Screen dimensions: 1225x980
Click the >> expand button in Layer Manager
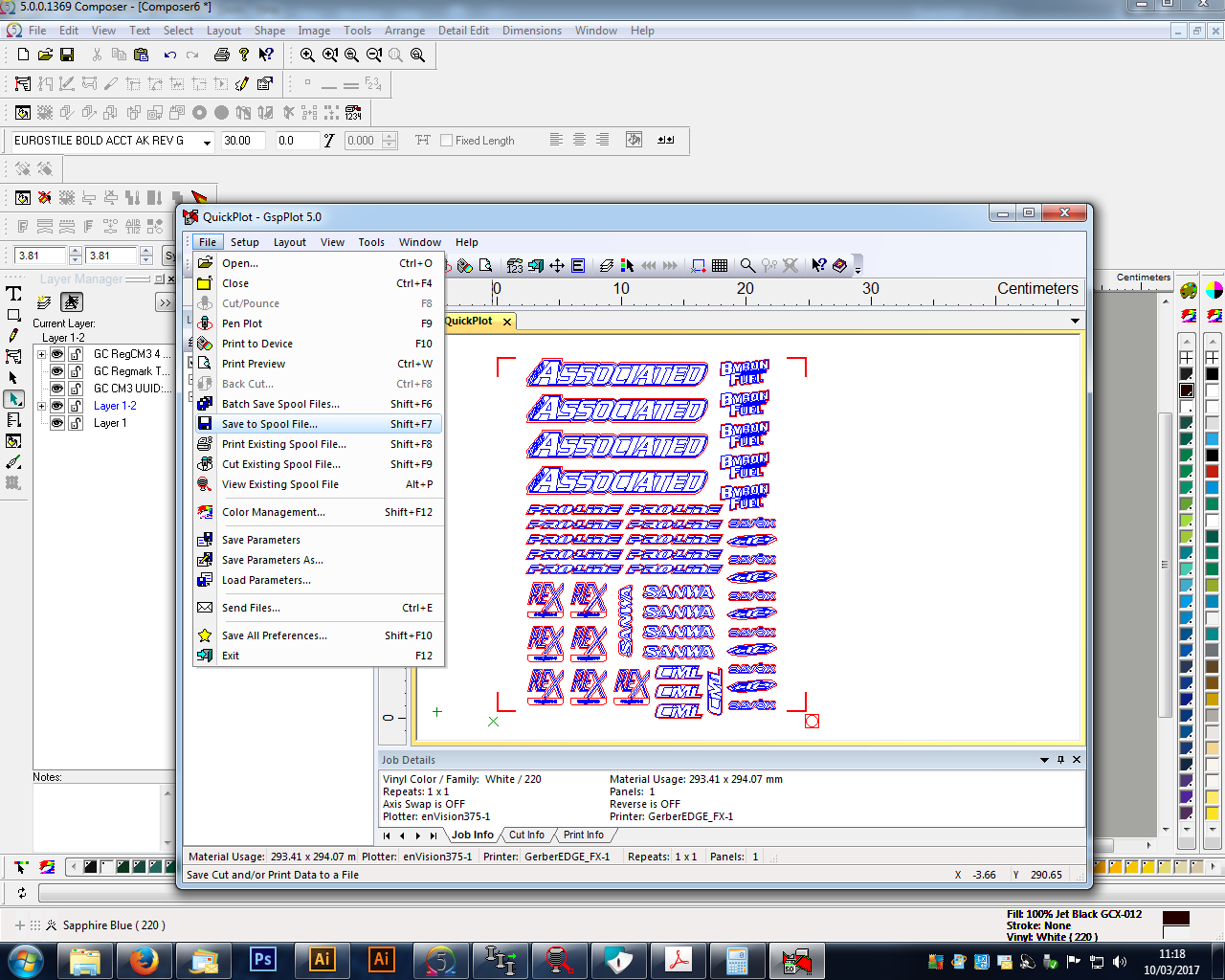click(x=165, y=302)
